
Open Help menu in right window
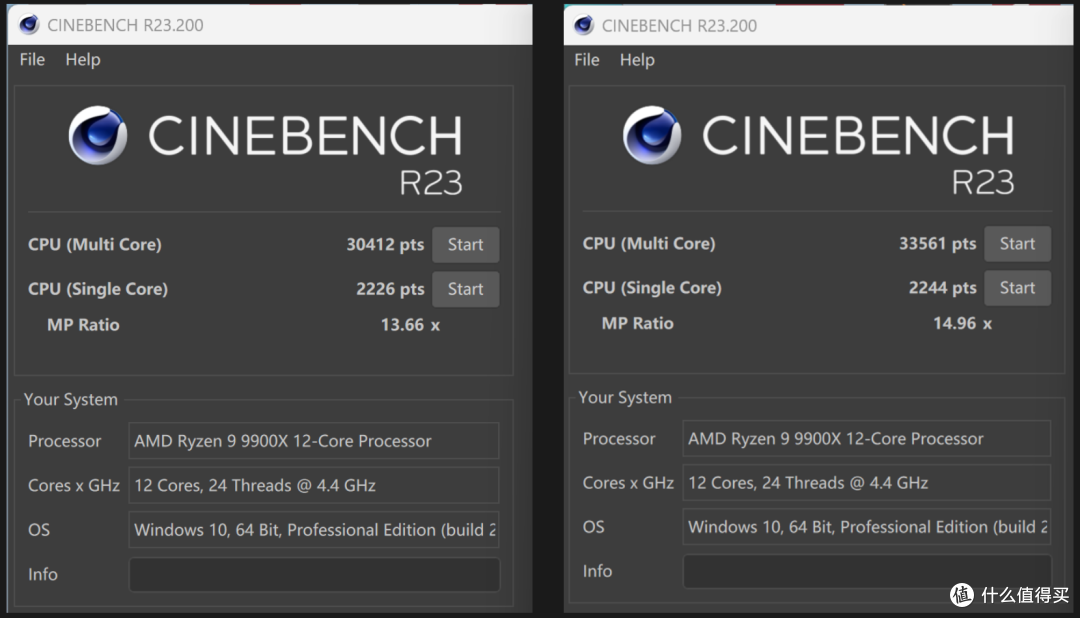[637, 60]
